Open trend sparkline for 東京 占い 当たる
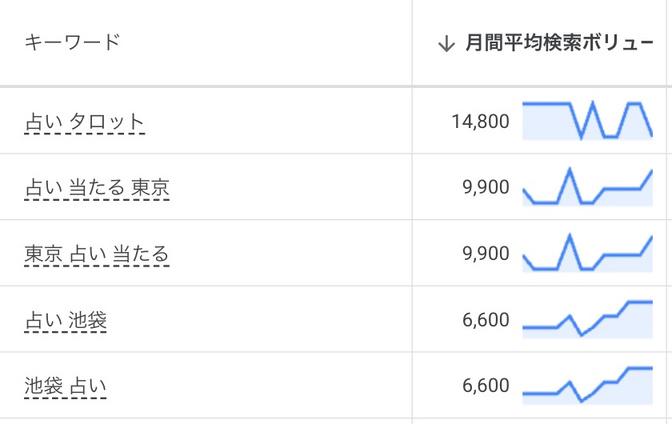This screenshot has width=672, height=424. [587, 253]
